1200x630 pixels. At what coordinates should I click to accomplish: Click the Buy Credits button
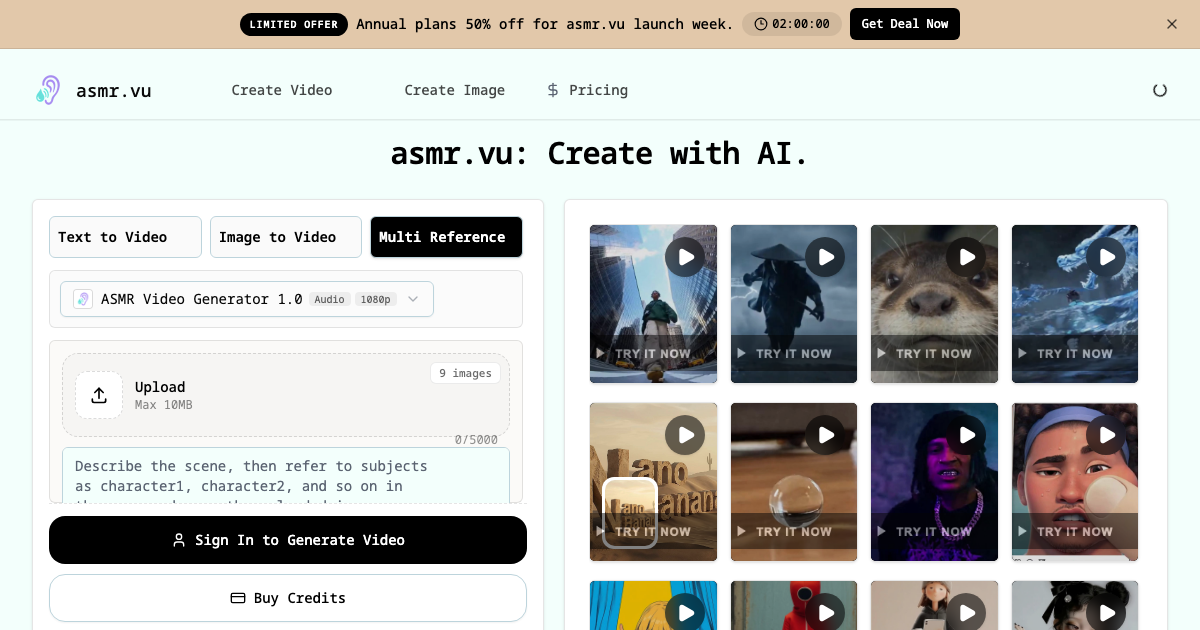(288, 598)
